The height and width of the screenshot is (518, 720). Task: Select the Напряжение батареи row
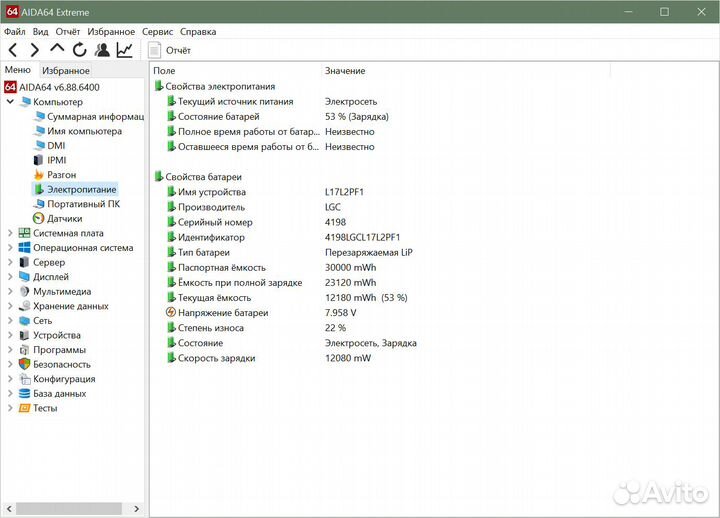point(222,313)
